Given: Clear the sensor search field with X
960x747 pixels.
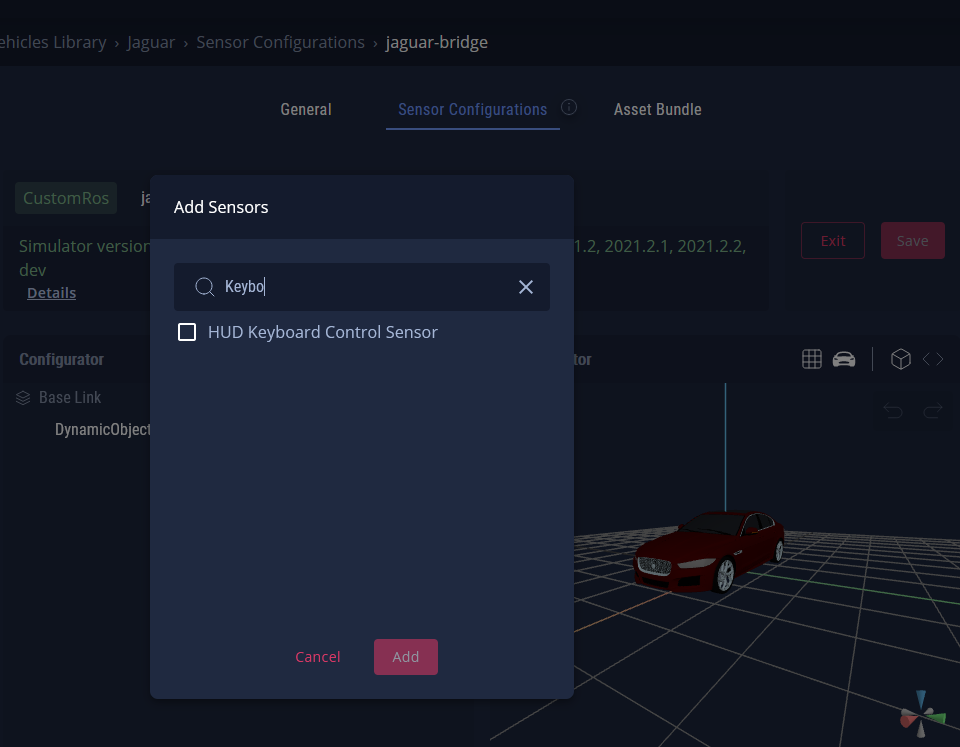Looking at the screenshot, I should pos(525,287).
